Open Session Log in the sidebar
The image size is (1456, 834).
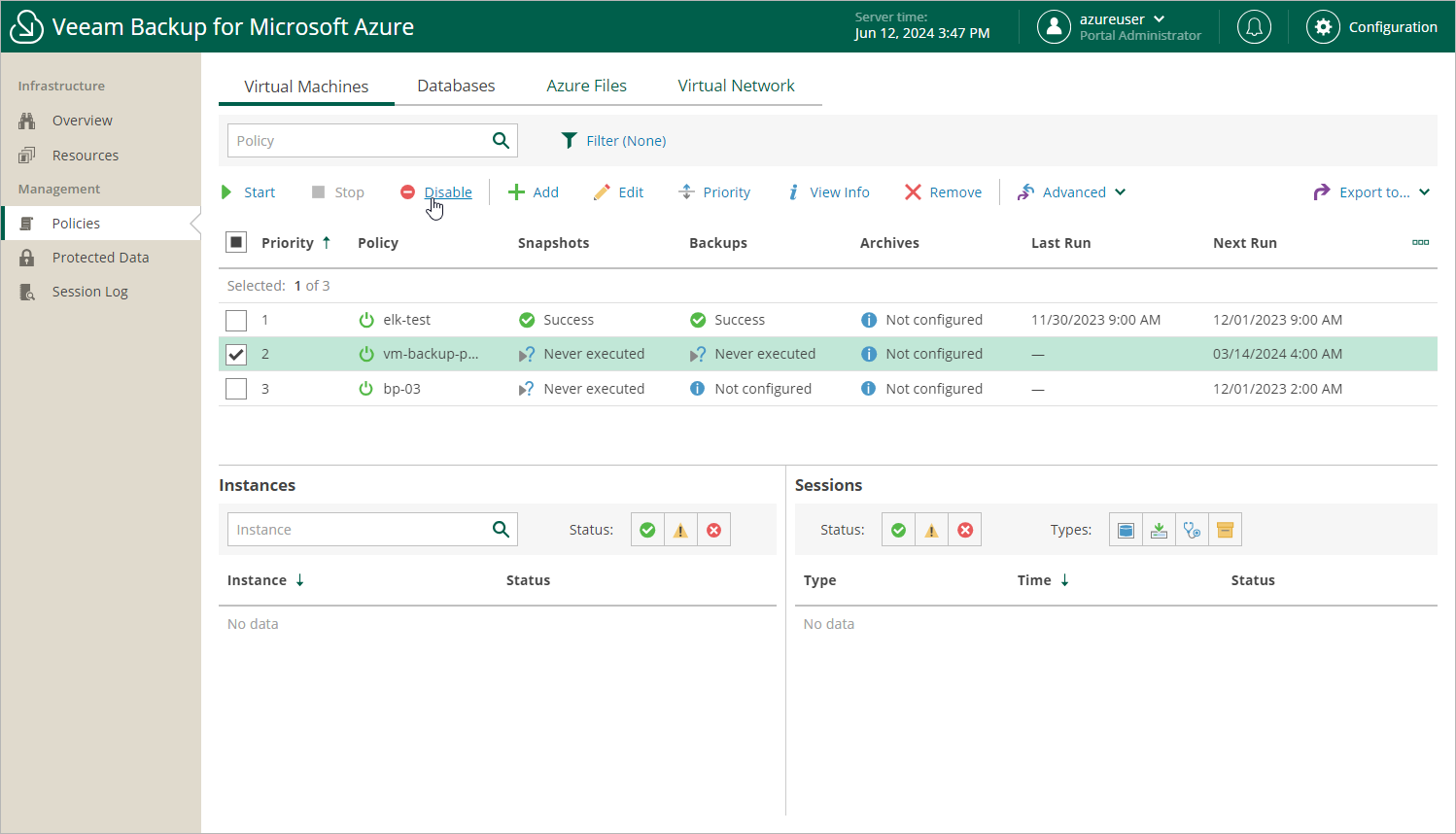coord(89,292)
